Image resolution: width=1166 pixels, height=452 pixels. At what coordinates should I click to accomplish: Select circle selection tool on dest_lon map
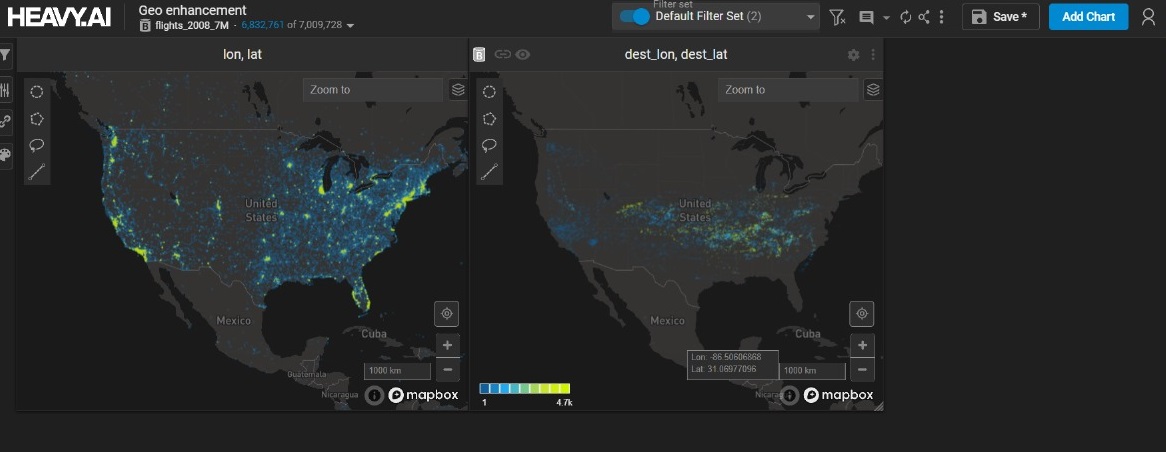tap(489, 91)
